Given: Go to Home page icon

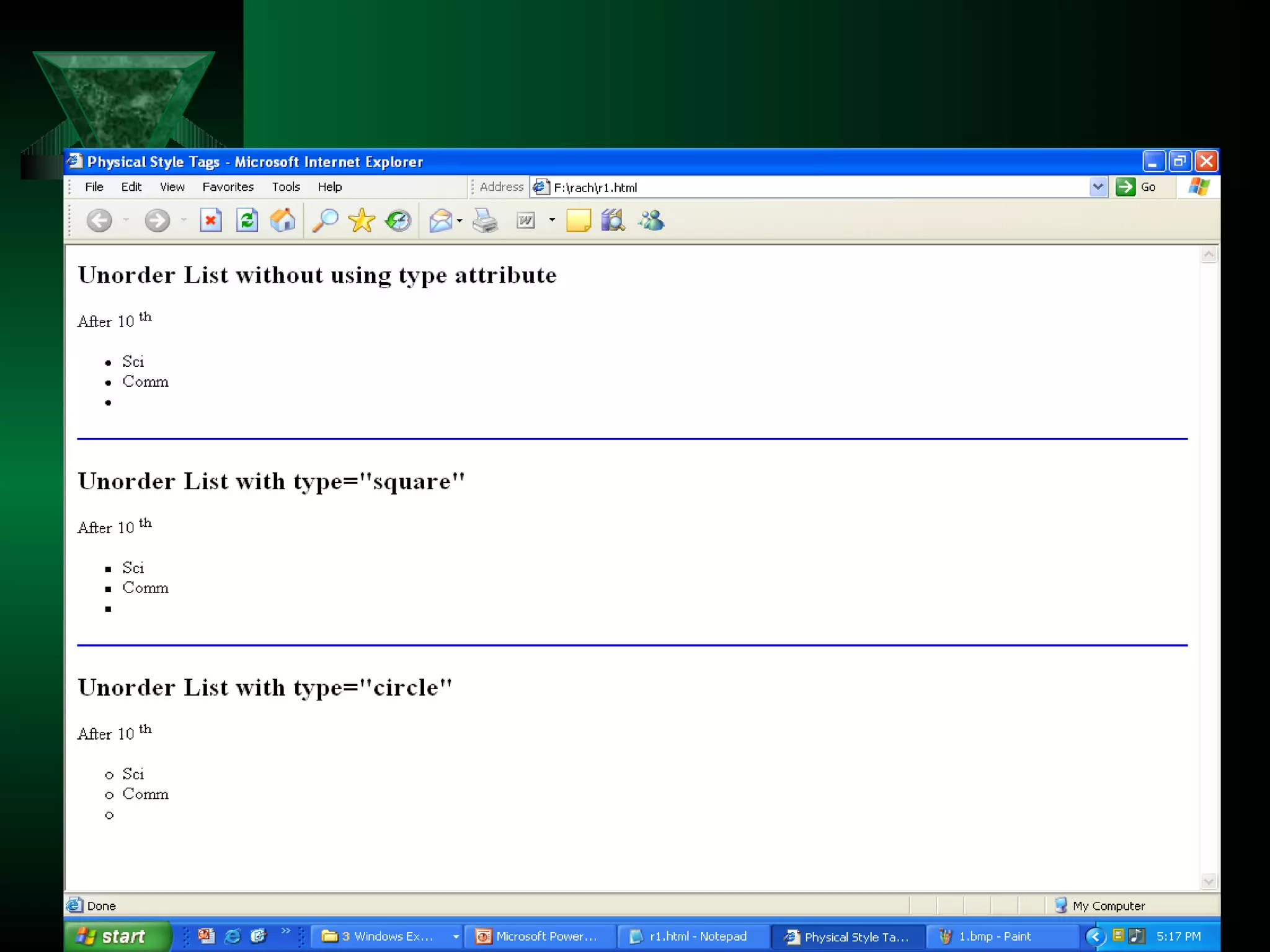Looking at the screenshot, I should coord(283,221).
